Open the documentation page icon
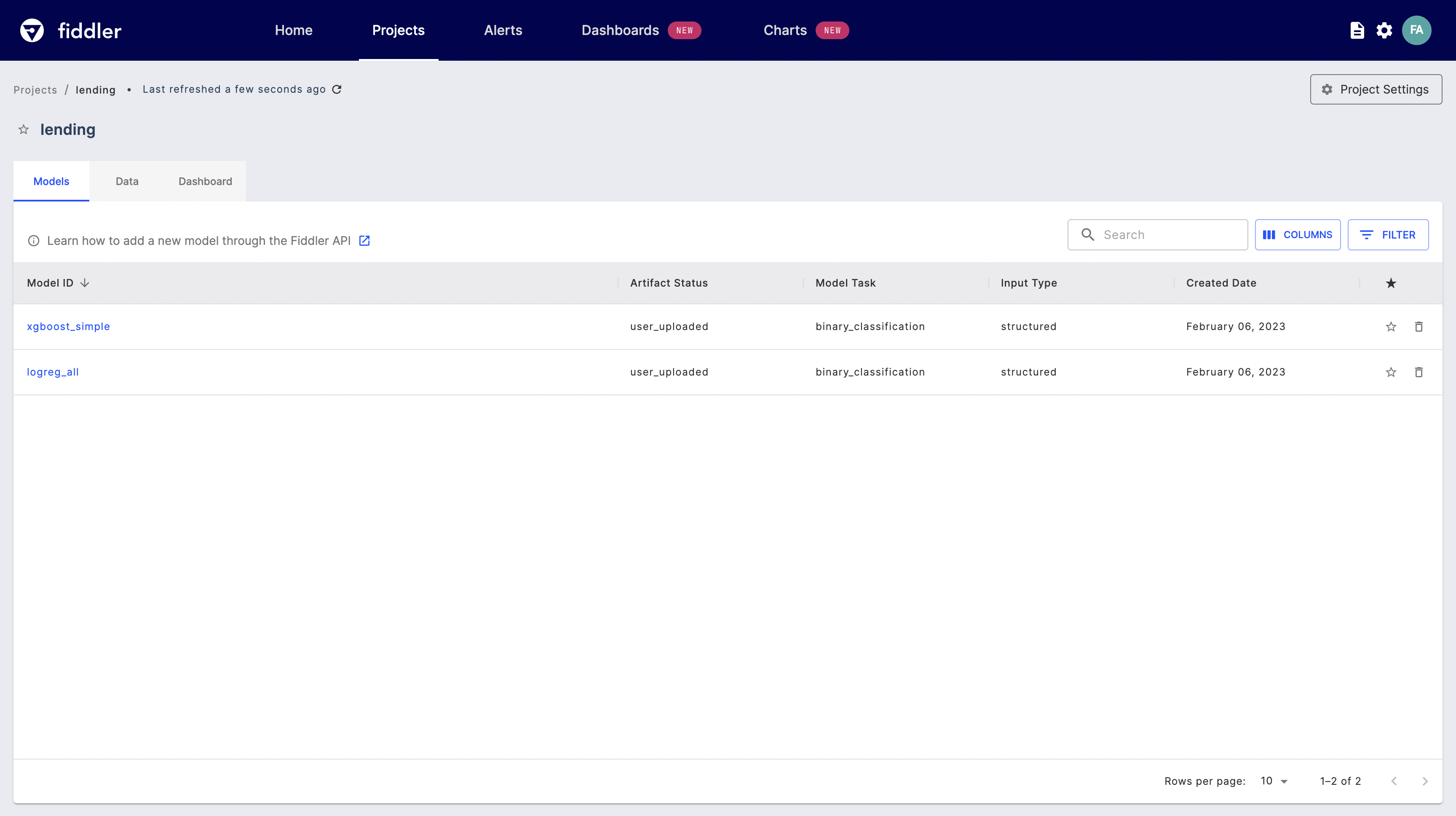 coord(1357,30)
